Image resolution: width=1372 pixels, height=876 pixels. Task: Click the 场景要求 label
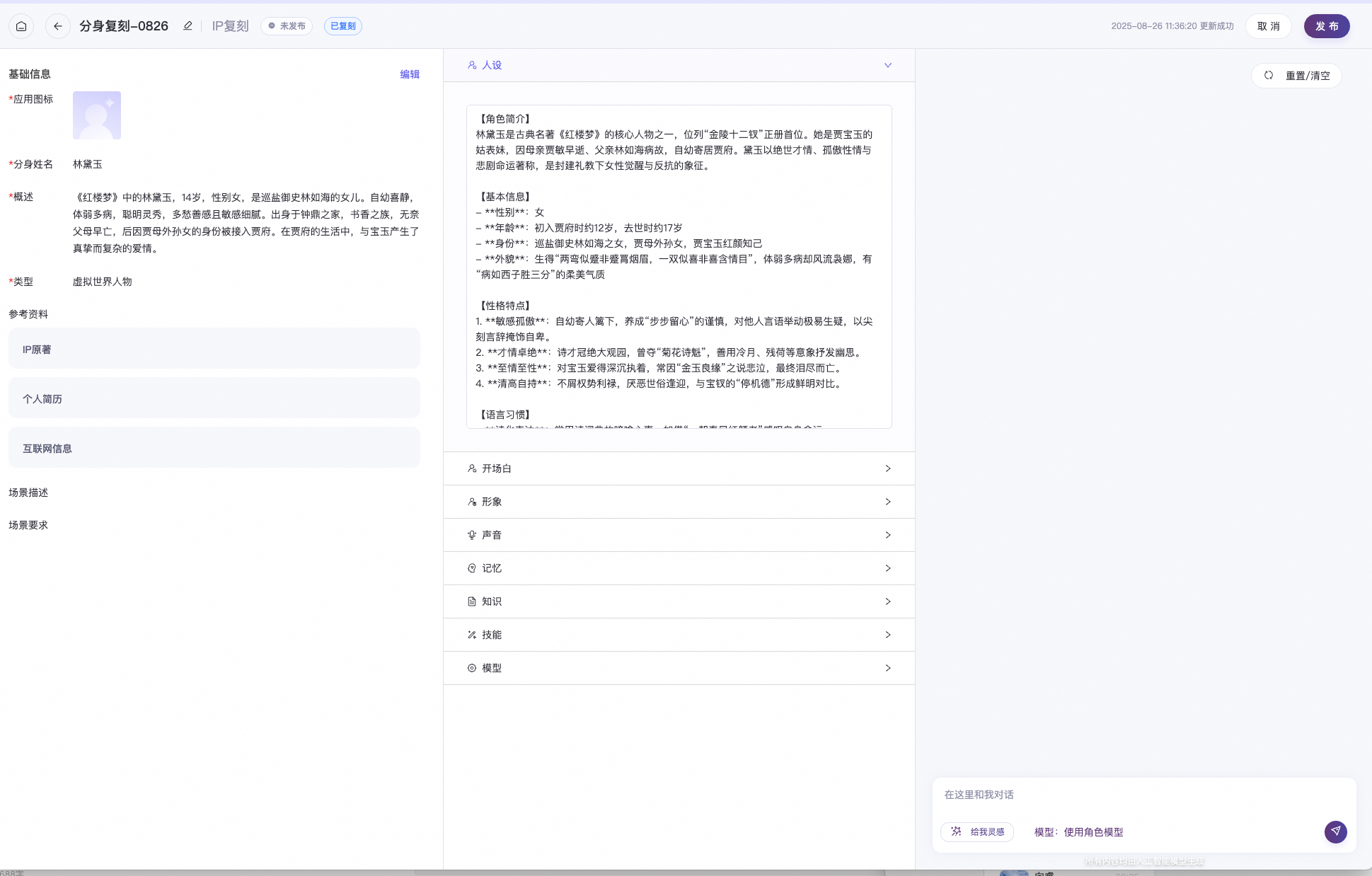28,525
